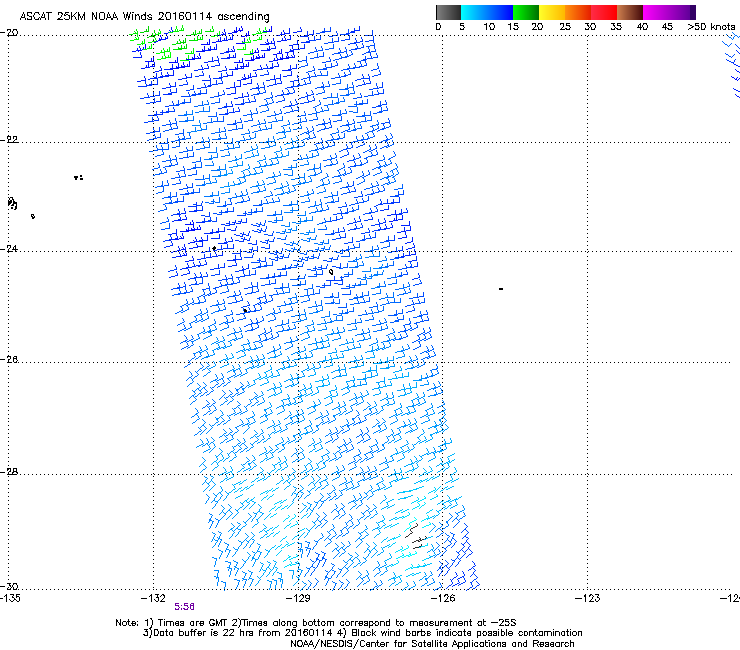Click the legend label '45' under the color bar
Screen dimensions: 740x650
(667, 27)
